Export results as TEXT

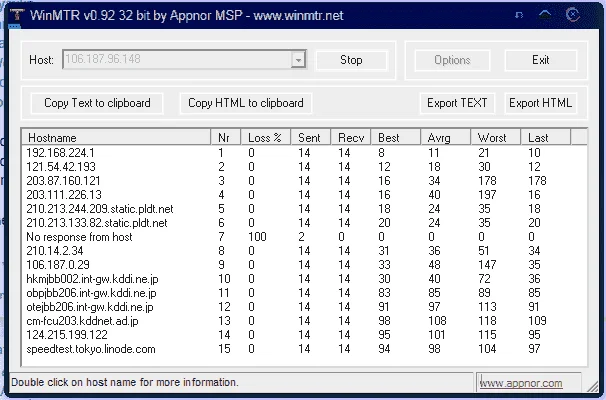coord(457,103)
